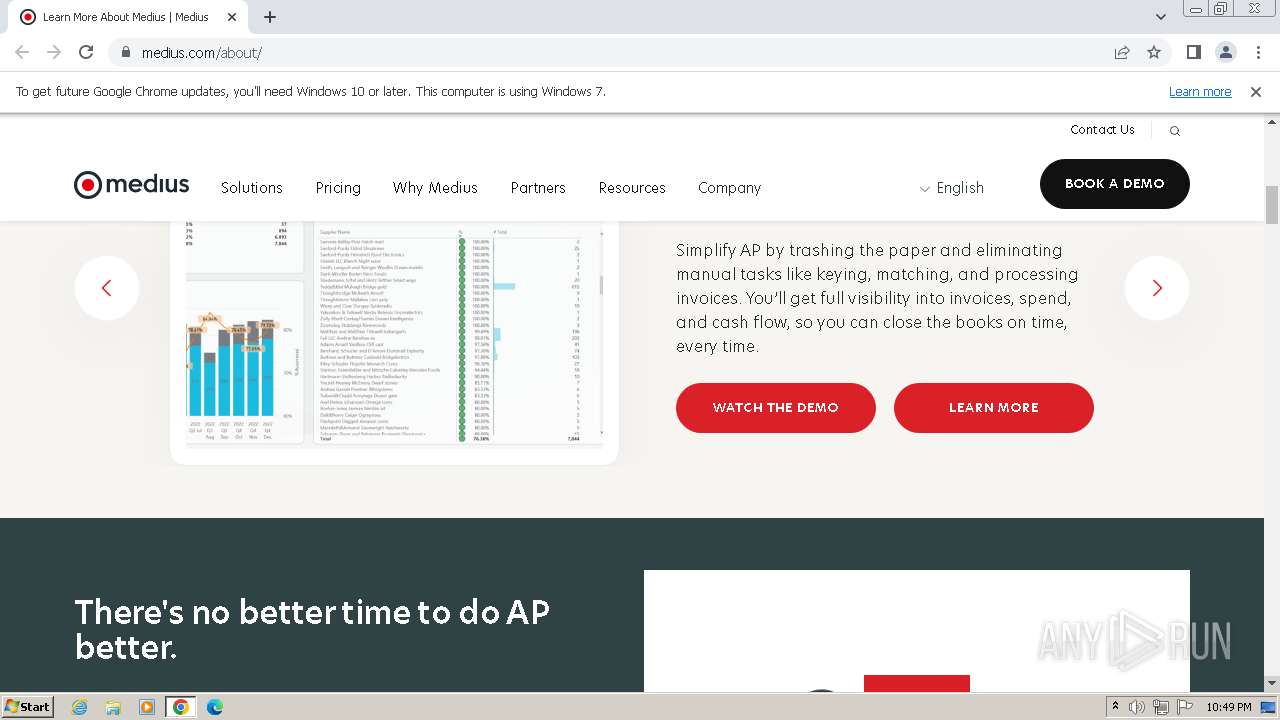Select the Learn More About Medius tab

pos(126,17)
